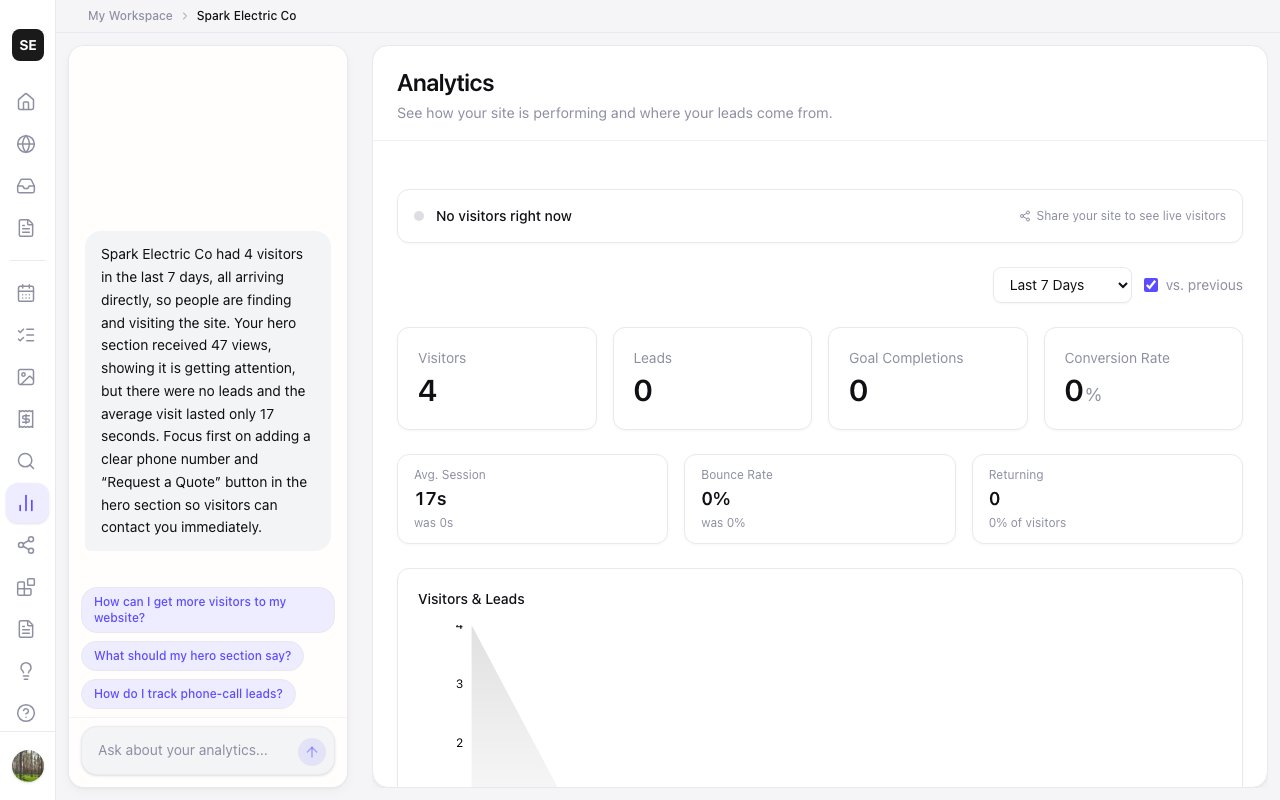Click the Visitors & Leads chart title
The height and width of the screenshot is (800, 1280).
coord(471,599)
